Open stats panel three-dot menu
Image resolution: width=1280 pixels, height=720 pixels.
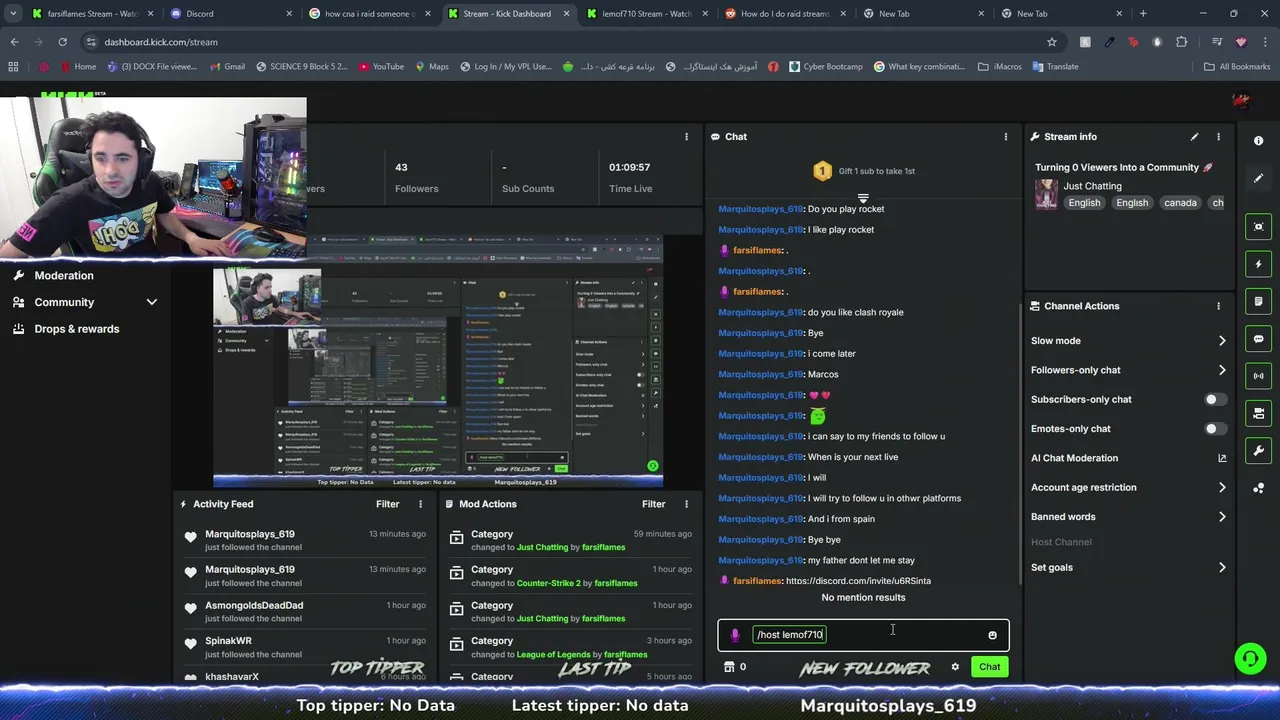(686, 137)
